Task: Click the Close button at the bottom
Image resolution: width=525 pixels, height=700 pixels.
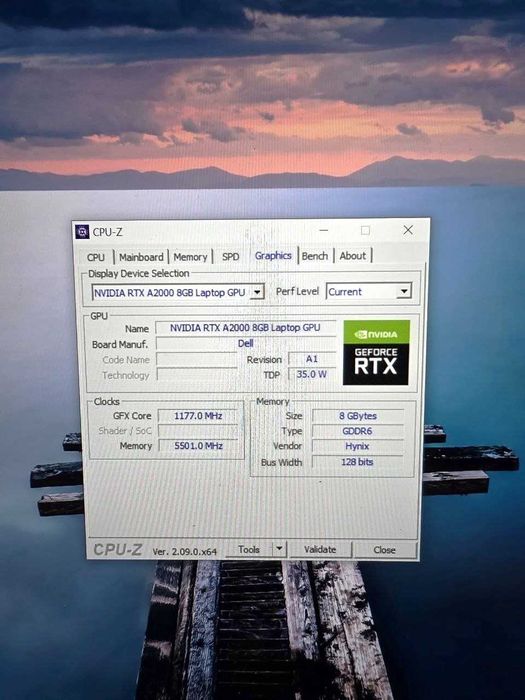Action: [x=384, y=550]
